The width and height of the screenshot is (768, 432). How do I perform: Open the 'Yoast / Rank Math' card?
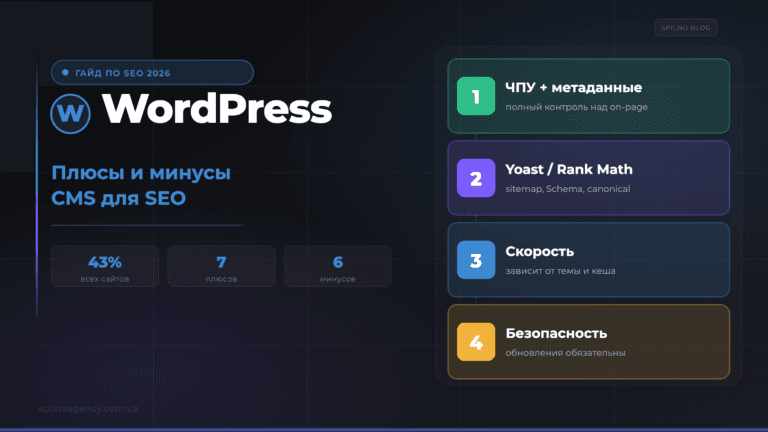[589, 178]
